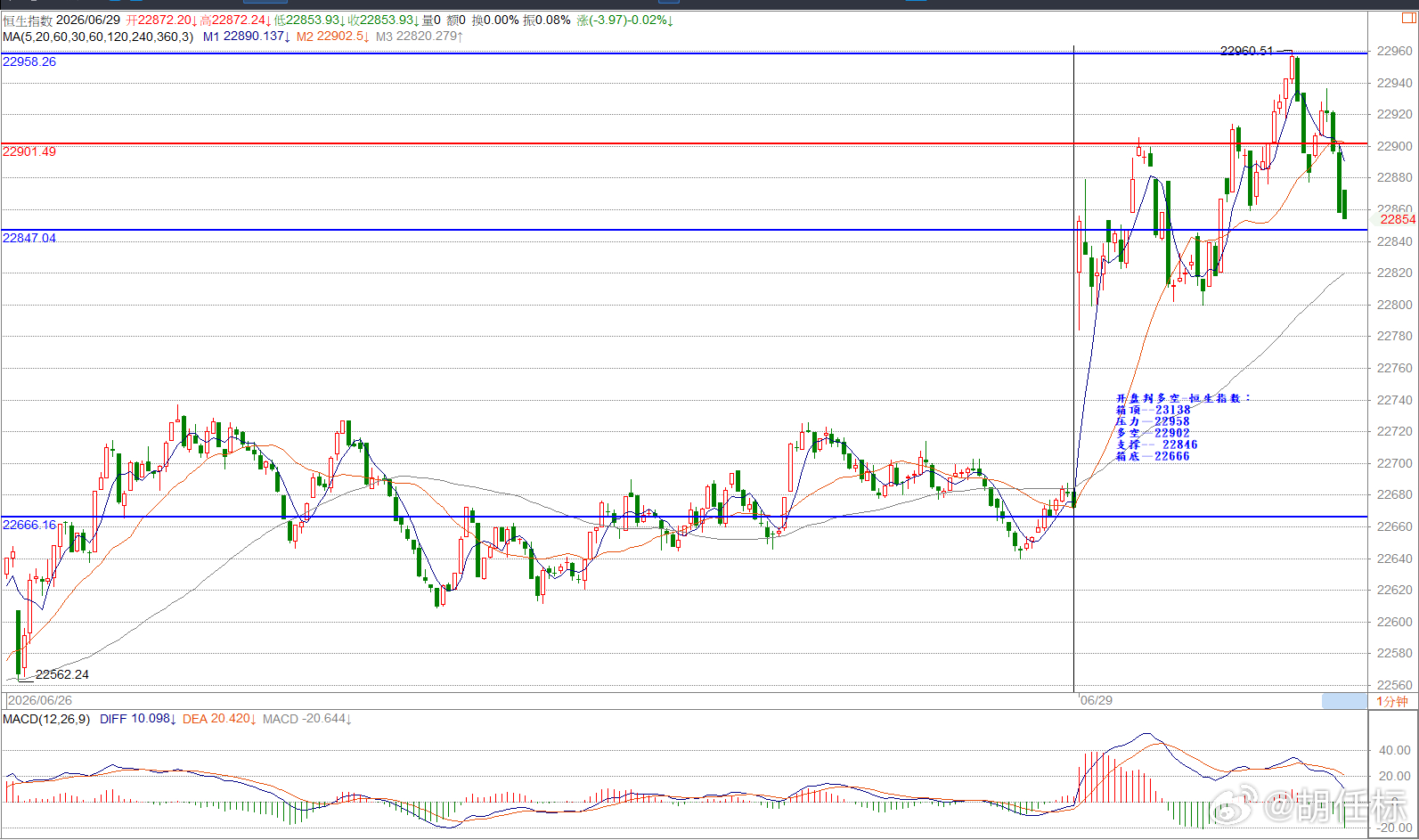Select the M1 22890.137 moving average value
Viewport: 1419px width, 840px height.
[247, 37]
